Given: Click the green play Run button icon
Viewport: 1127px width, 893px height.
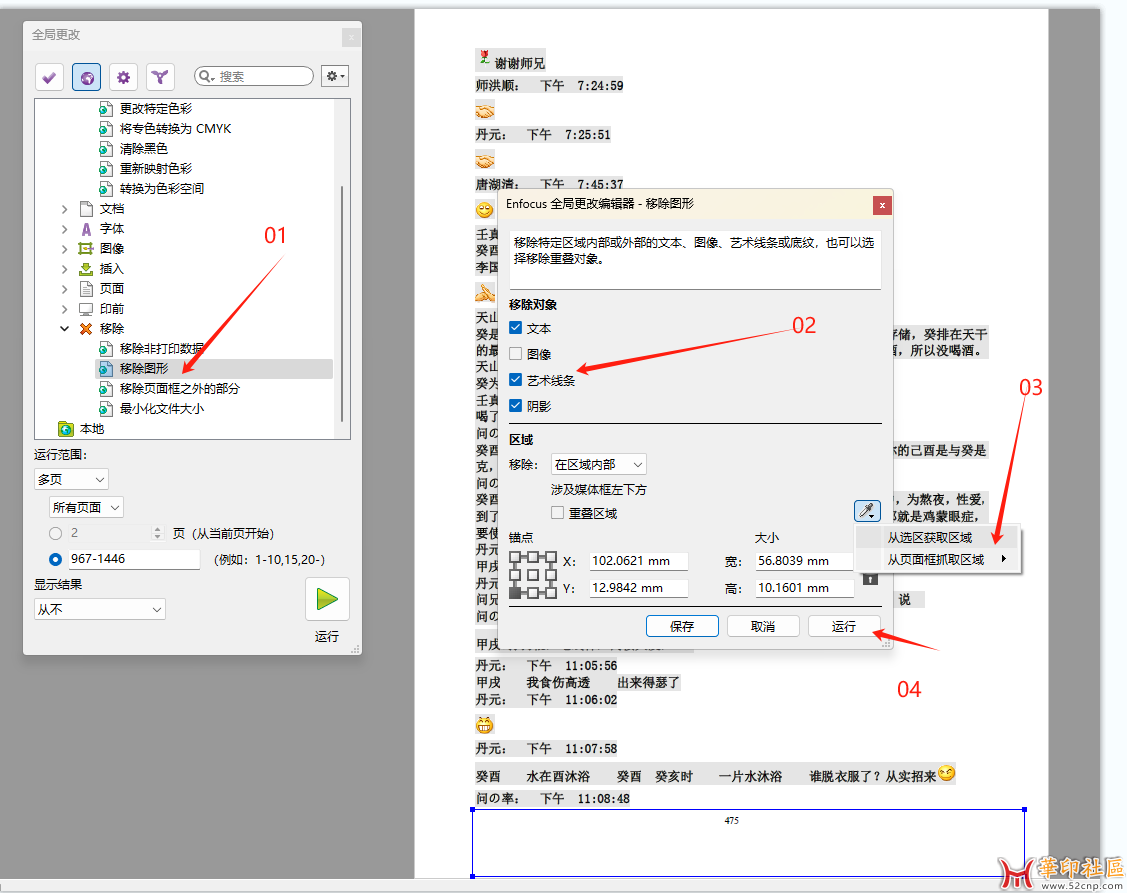Looking at the screenshot, I should click(x=327, y=600).
